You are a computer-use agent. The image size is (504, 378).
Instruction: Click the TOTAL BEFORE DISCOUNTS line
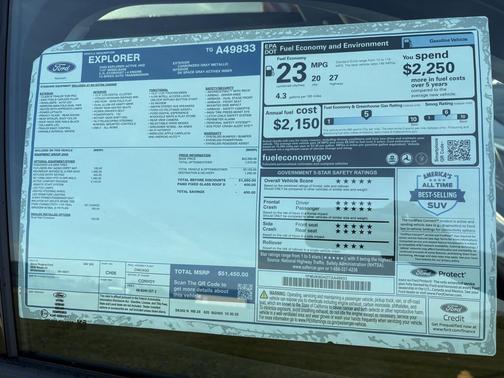(217, 180)
